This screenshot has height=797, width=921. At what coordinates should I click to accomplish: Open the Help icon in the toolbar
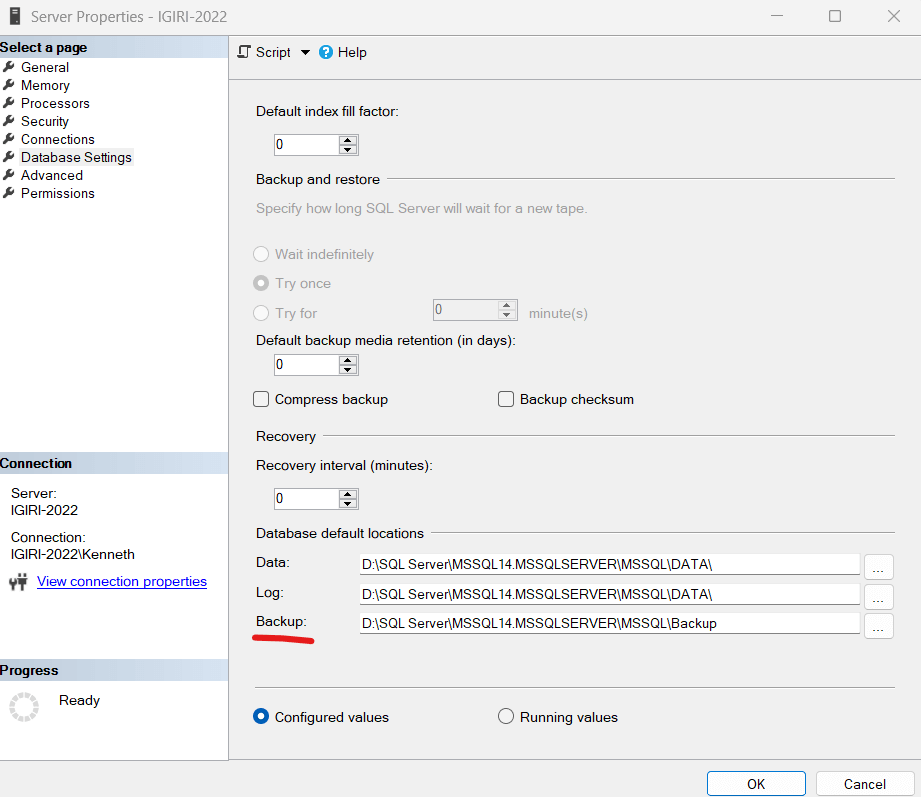pos(326,52)
